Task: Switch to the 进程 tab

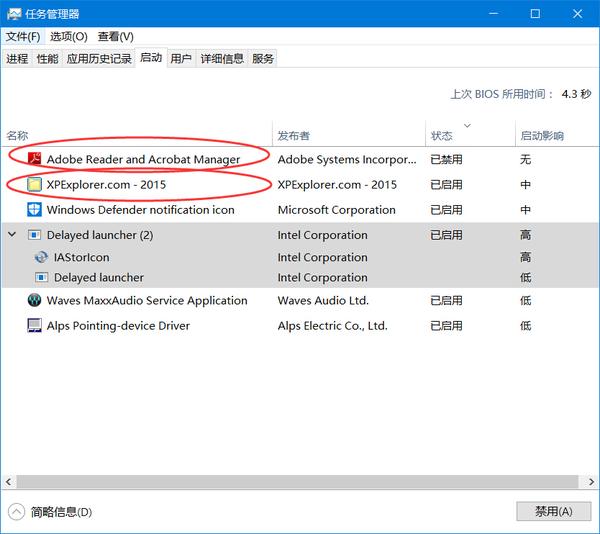Action: click(x=17, y=59)
